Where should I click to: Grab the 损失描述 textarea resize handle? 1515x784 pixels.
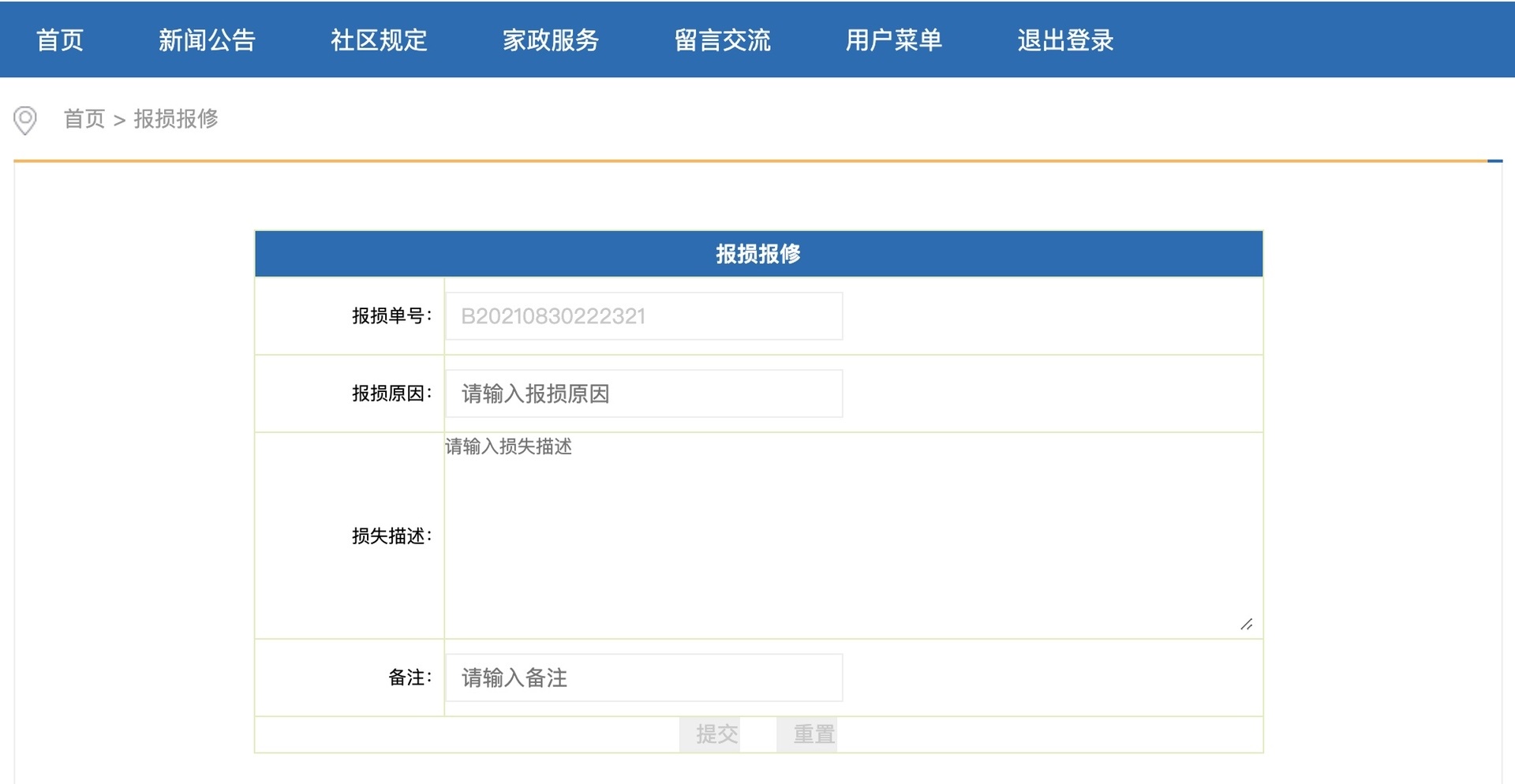tap(1247, 625)
